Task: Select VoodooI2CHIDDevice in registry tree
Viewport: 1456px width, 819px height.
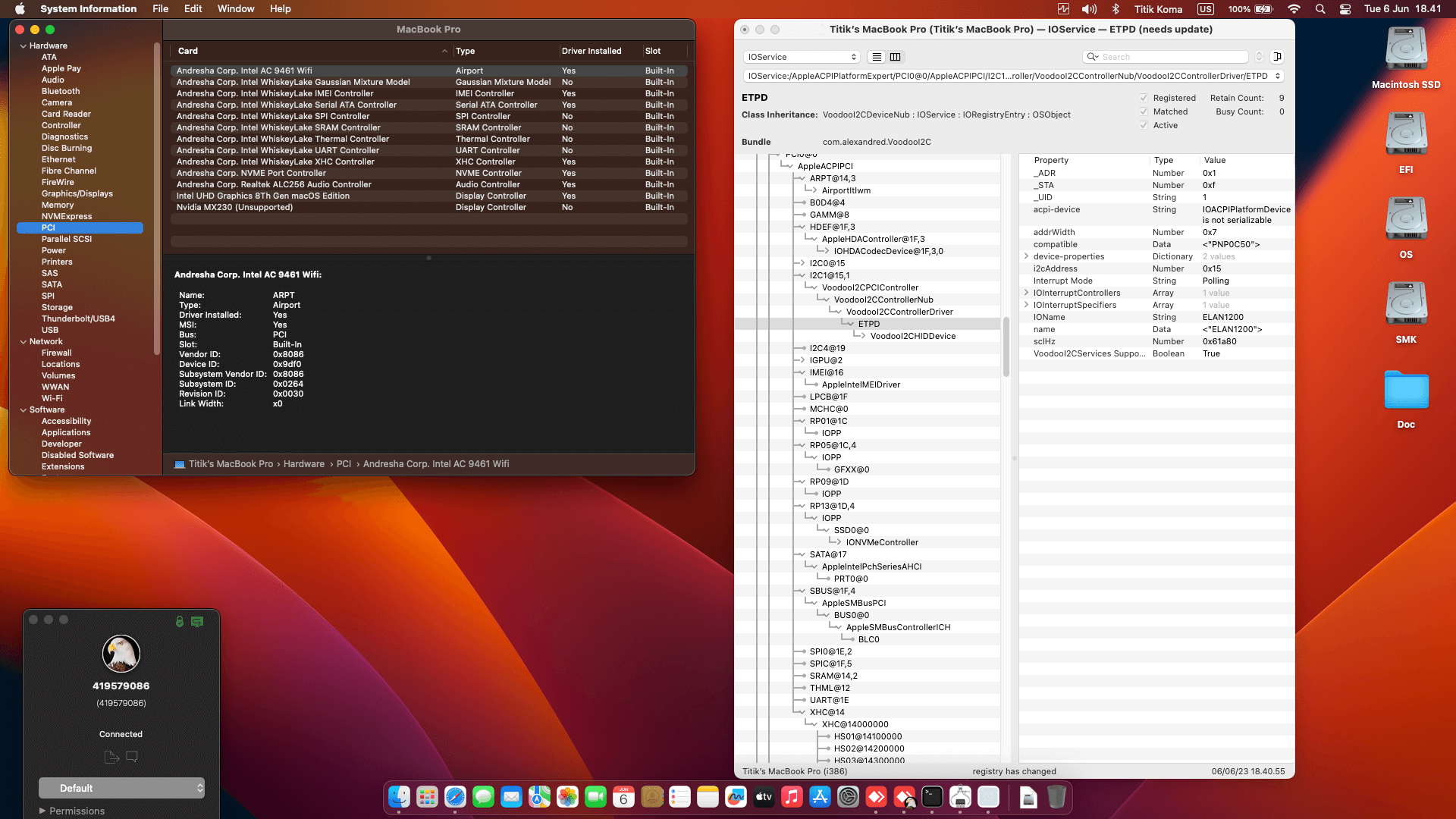Action: click(913, 336)
